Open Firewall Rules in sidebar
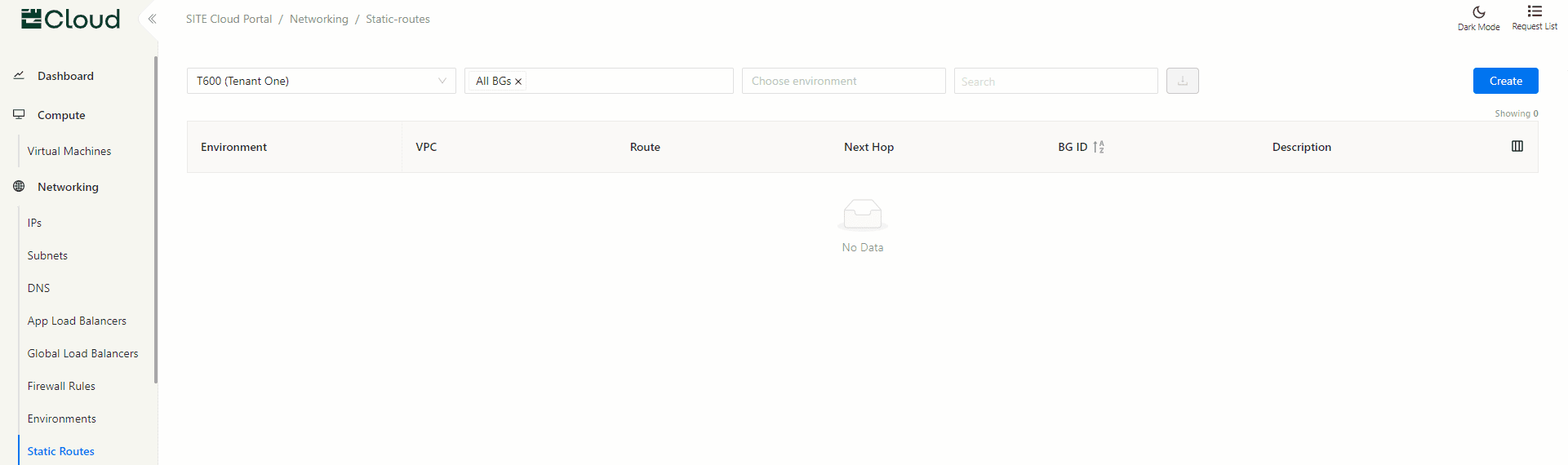The height and width of the screenshot is (465, 1568). click(61, 386)
